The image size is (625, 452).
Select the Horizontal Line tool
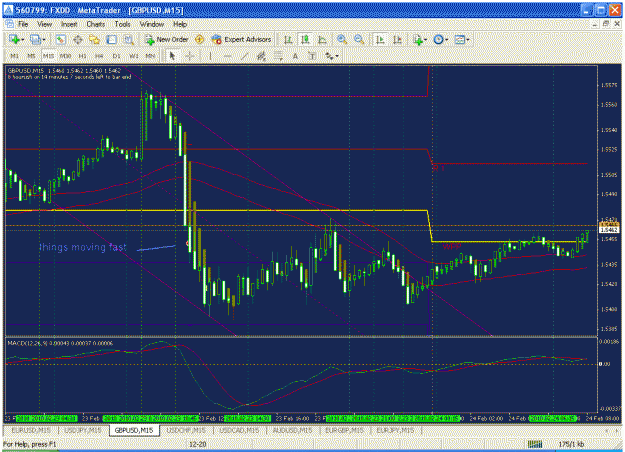(228, 56)
